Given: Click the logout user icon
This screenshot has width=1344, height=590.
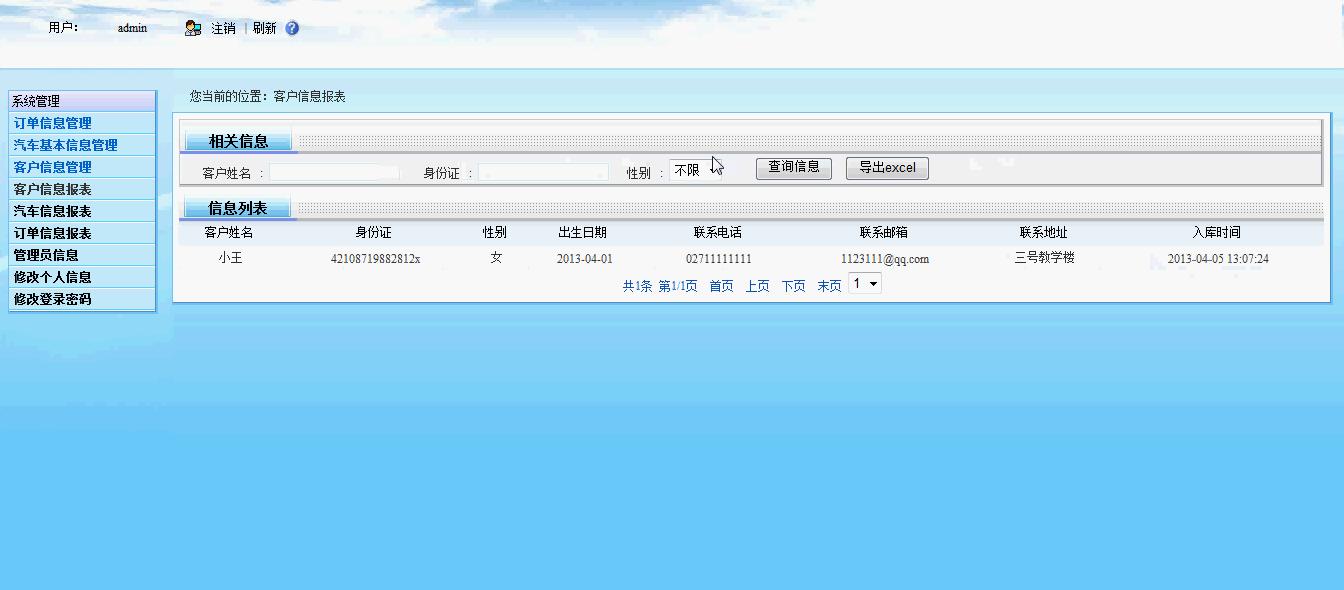Looking at the screenshot, I should click(193, 28).
